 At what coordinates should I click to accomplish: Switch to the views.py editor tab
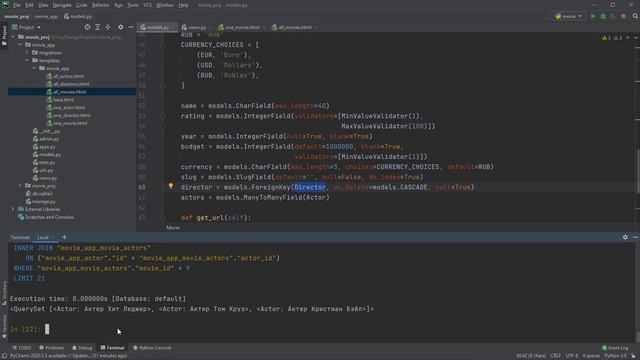[196, 27]
